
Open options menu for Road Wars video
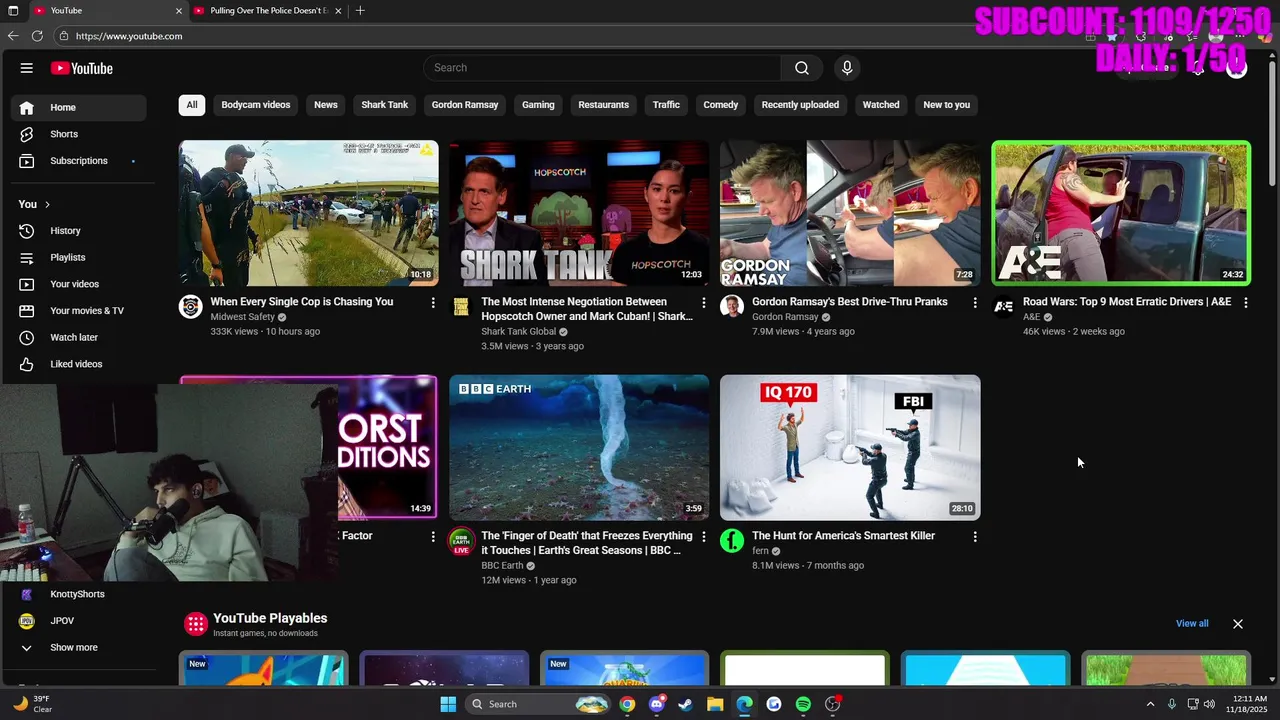point(1245,302)
